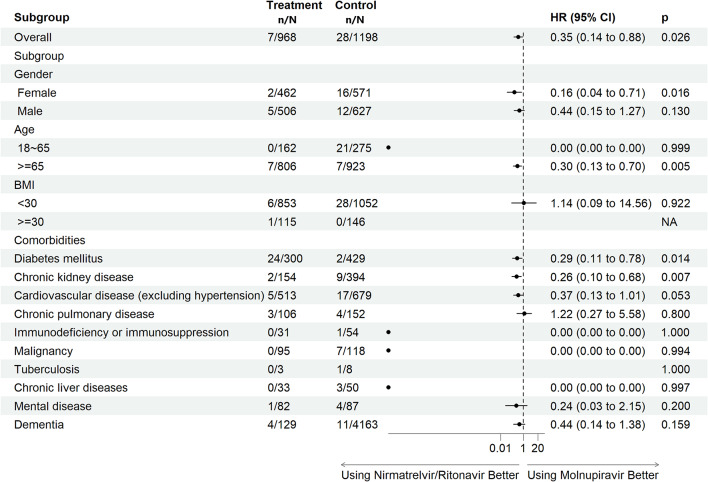The width and height of the screenshot is (708, 482).
Task: Click the 'Dementia' row label
Action: click(x=39, y=425)
